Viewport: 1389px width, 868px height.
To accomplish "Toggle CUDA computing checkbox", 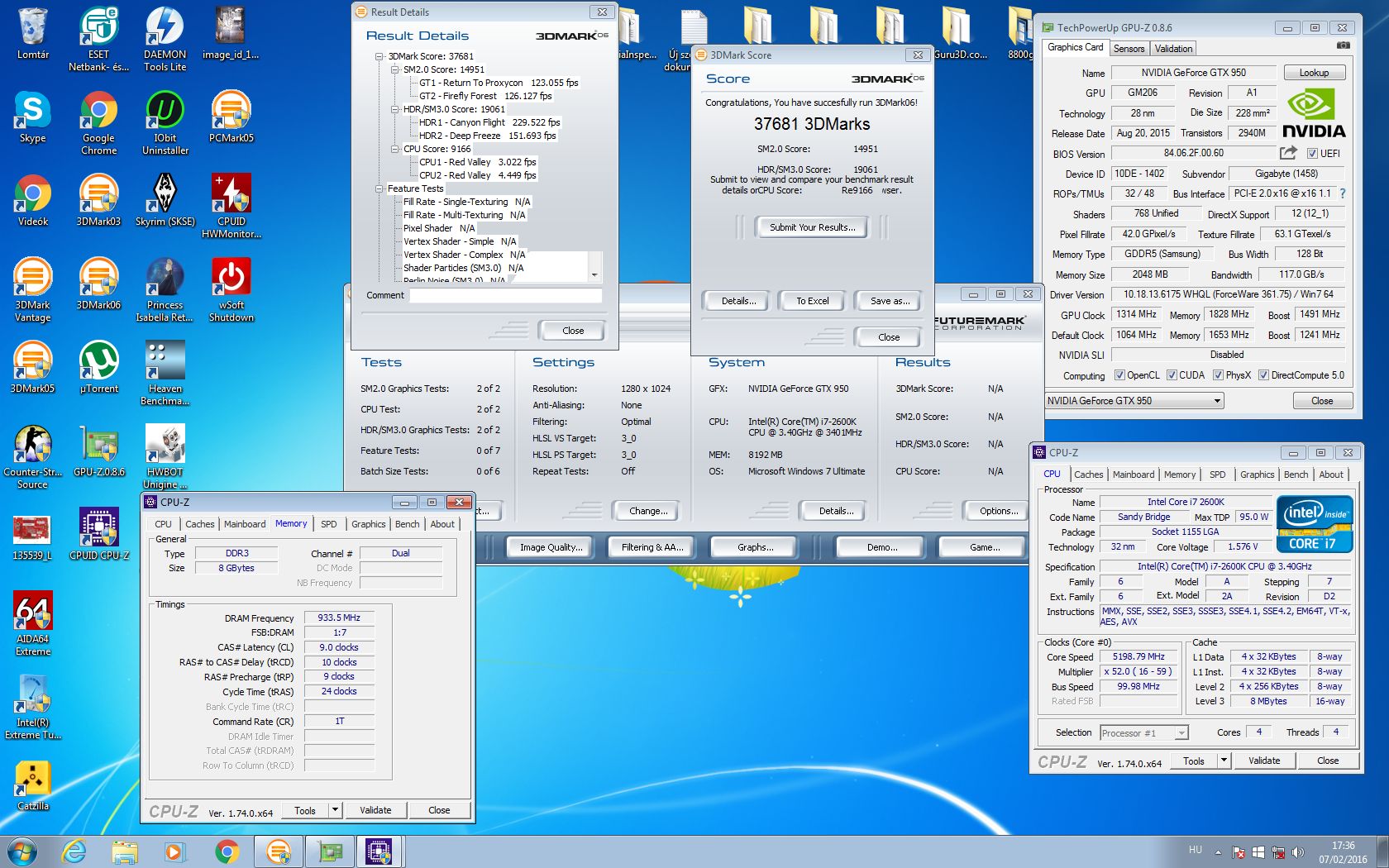I will click(x=1172, y=375).
